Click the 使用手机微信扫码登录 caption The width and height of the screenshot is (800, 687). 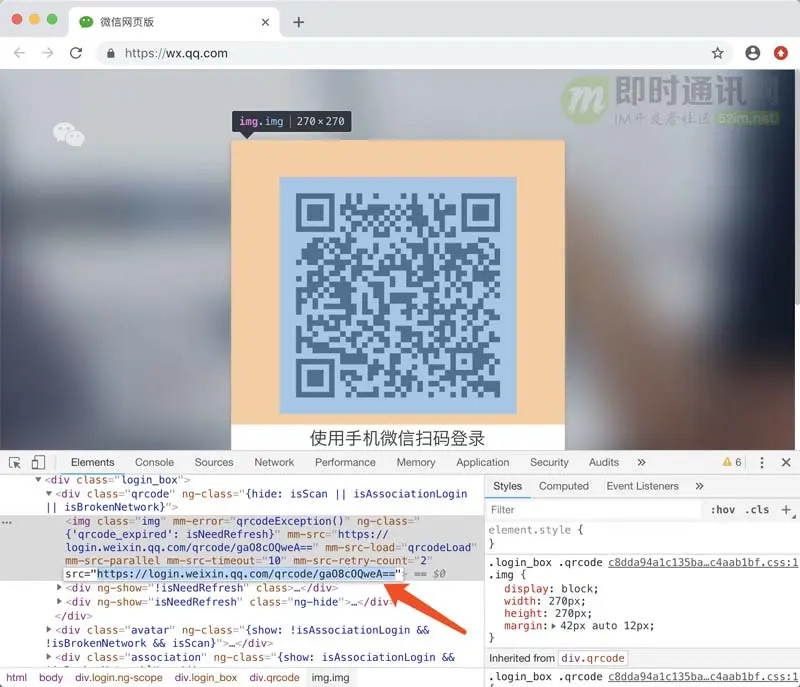point(397,438)
